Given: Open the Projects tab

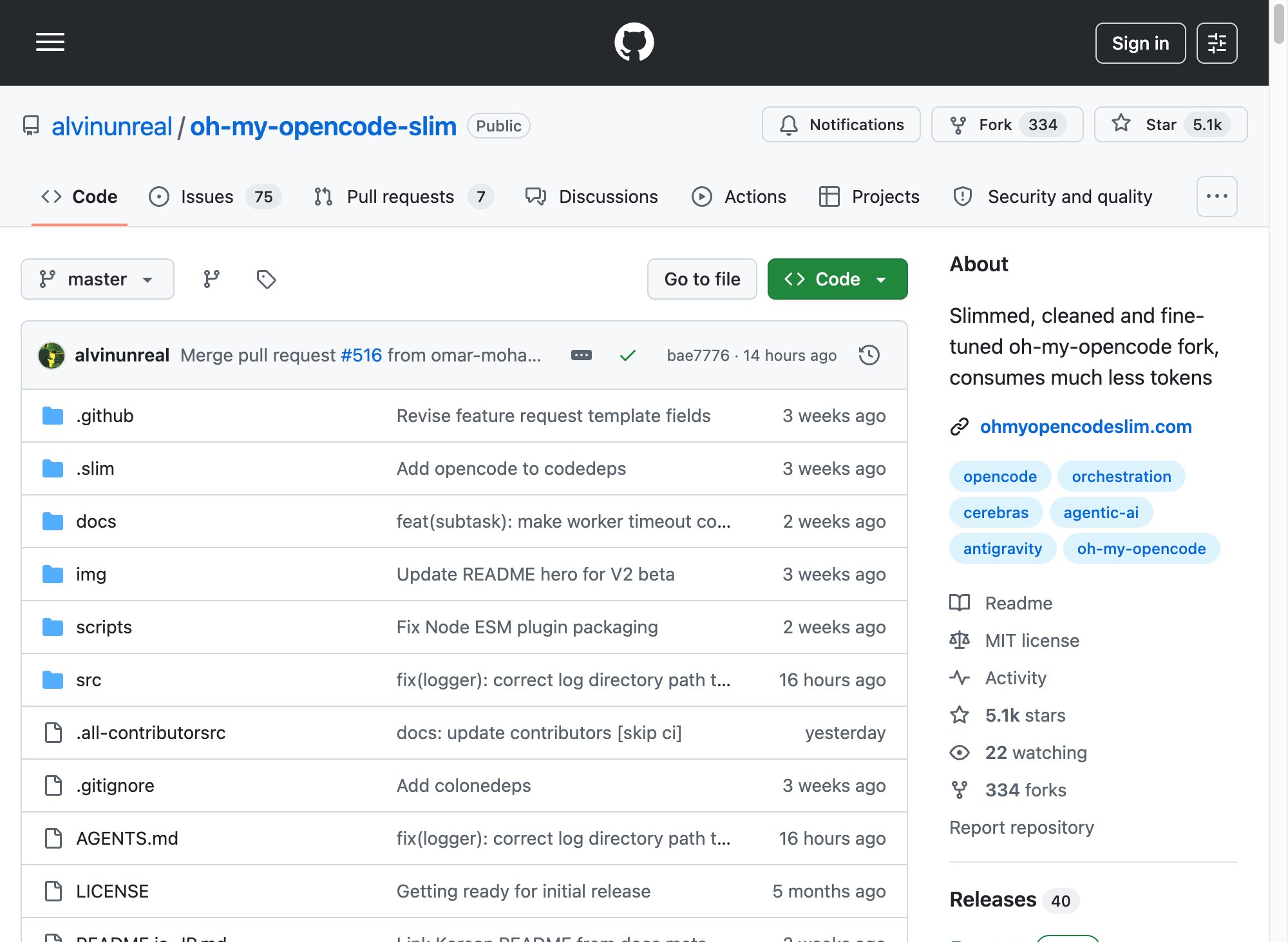Looking at the screenshot, I should pos(869,197).
